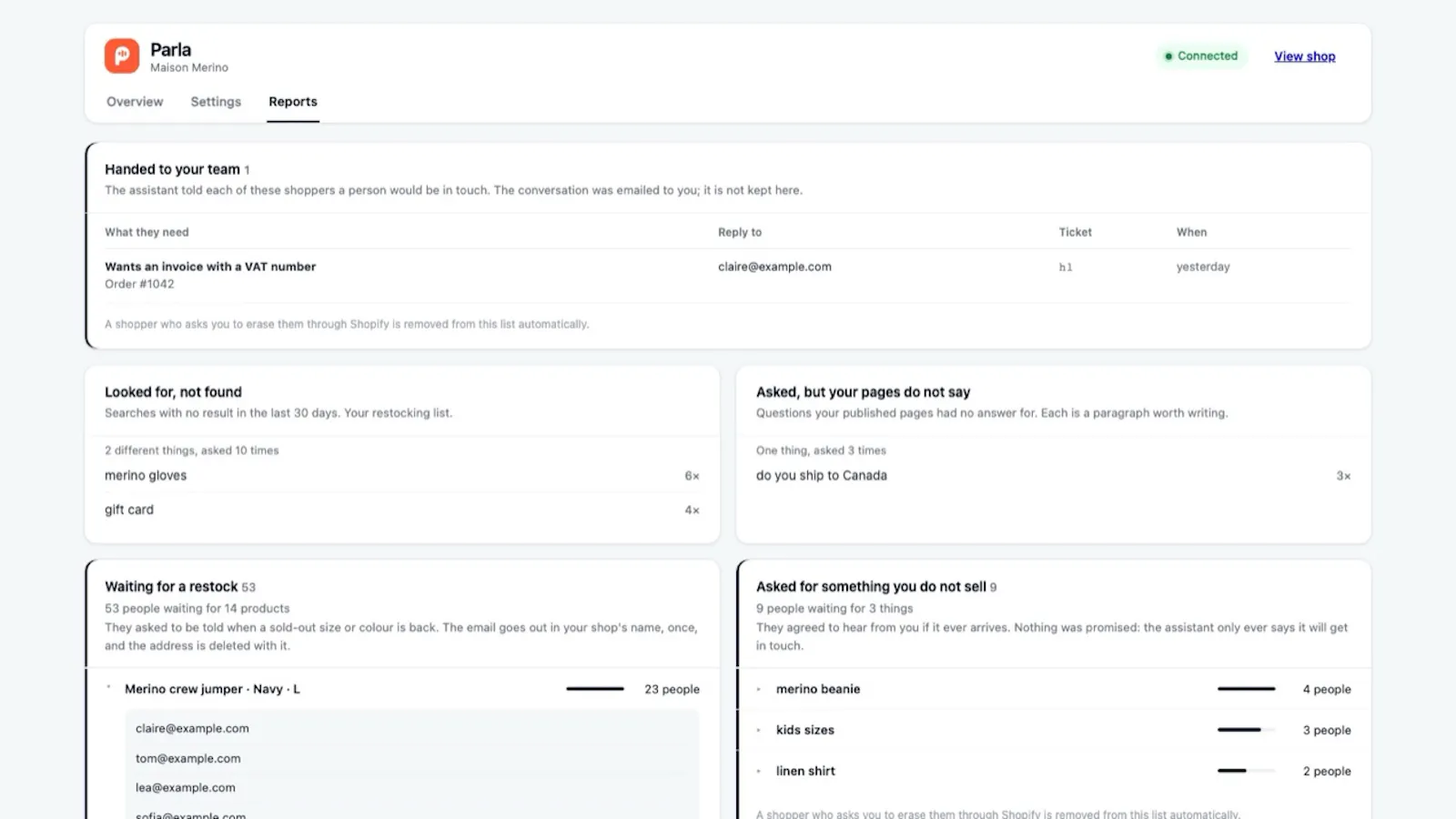Click the Parla orange app logo

click(122, 56)
